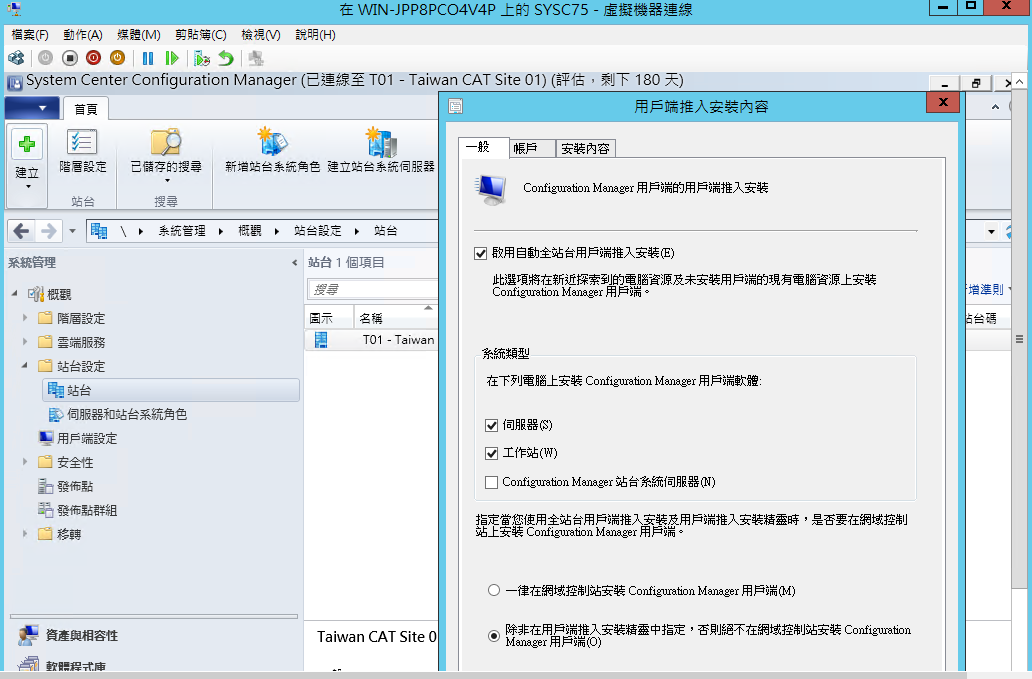Open the navigation history dropdown arrow
Image resolution: width=1032 pixels, height=679 pixels.
click(72, 231)
